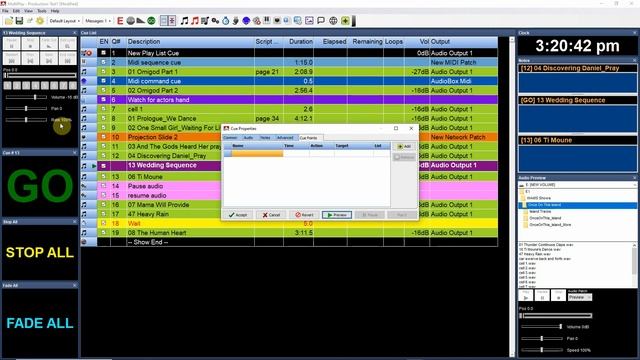
Task: Add cue using the red music note icon
Action: pyautogui.click(x=195, y=20)
